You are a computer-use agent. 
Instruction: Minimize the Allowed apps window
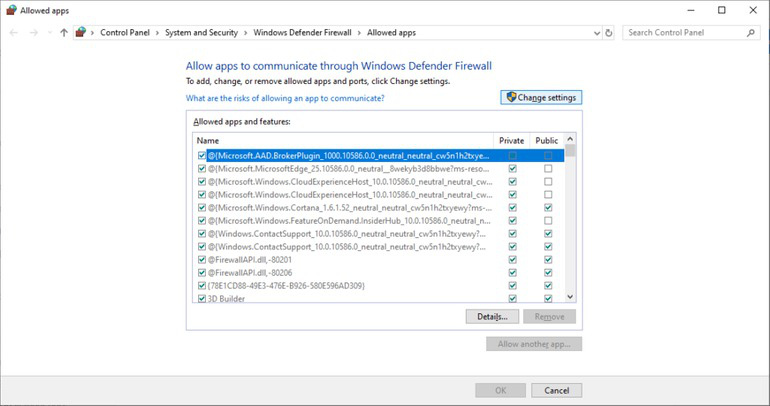pyautogui.click(x=691, y=10)
